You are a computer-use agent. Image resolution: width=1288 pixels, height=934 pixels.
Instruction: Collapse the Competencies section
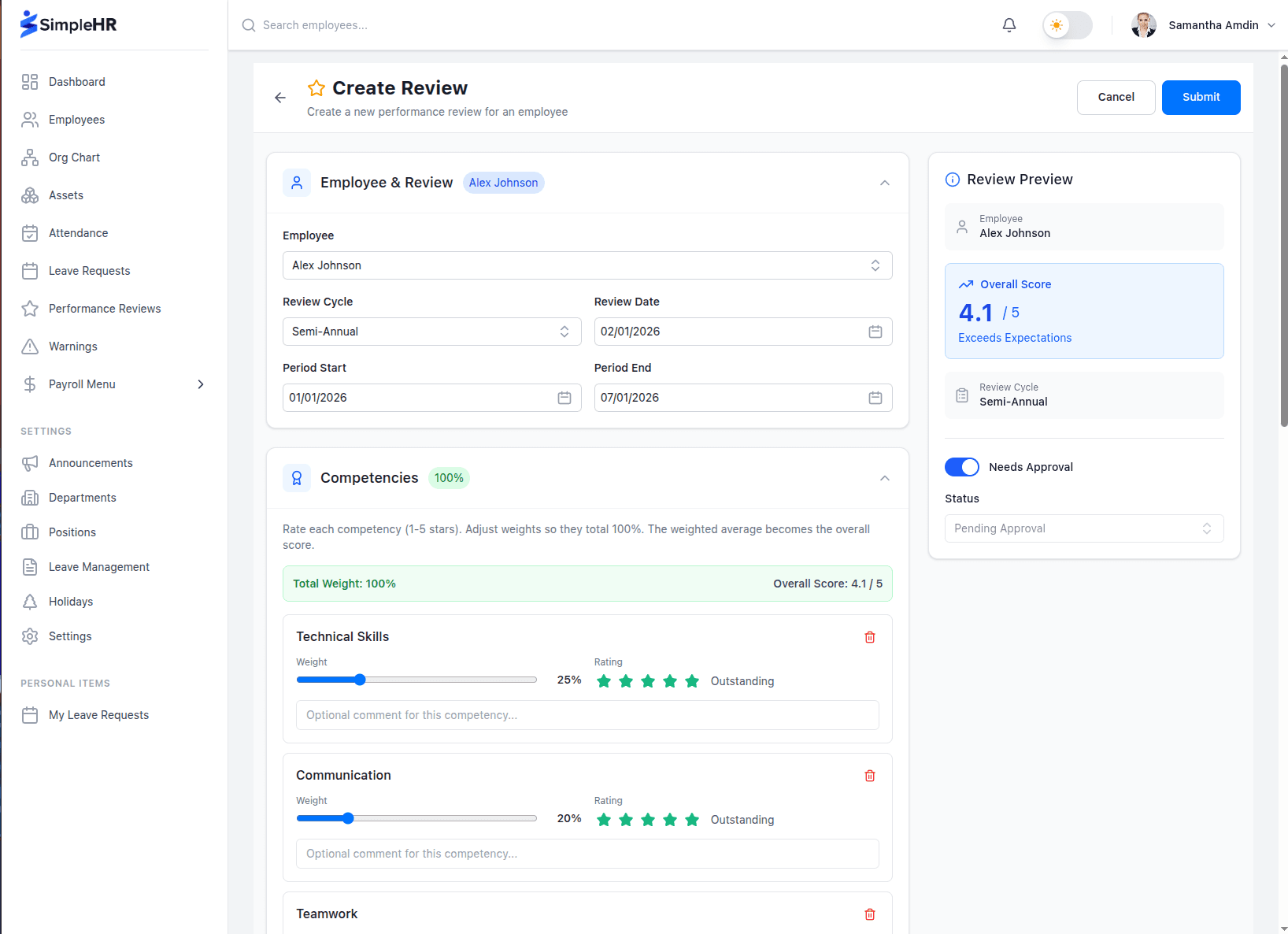(884, 478)
